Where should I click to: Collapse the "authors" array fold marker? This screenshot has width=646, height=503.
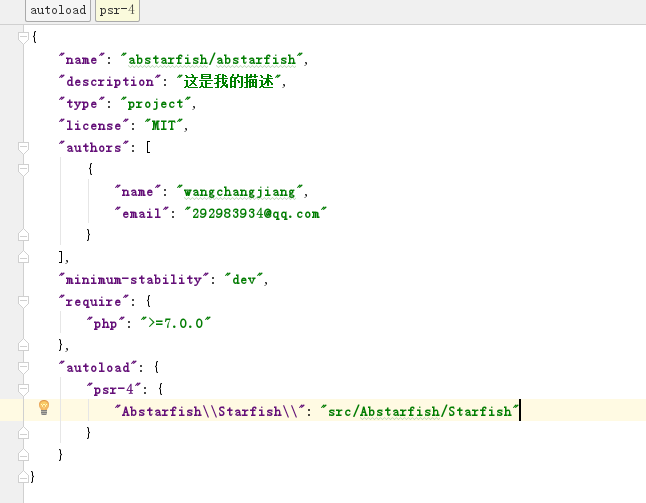(x=23, y=147)
